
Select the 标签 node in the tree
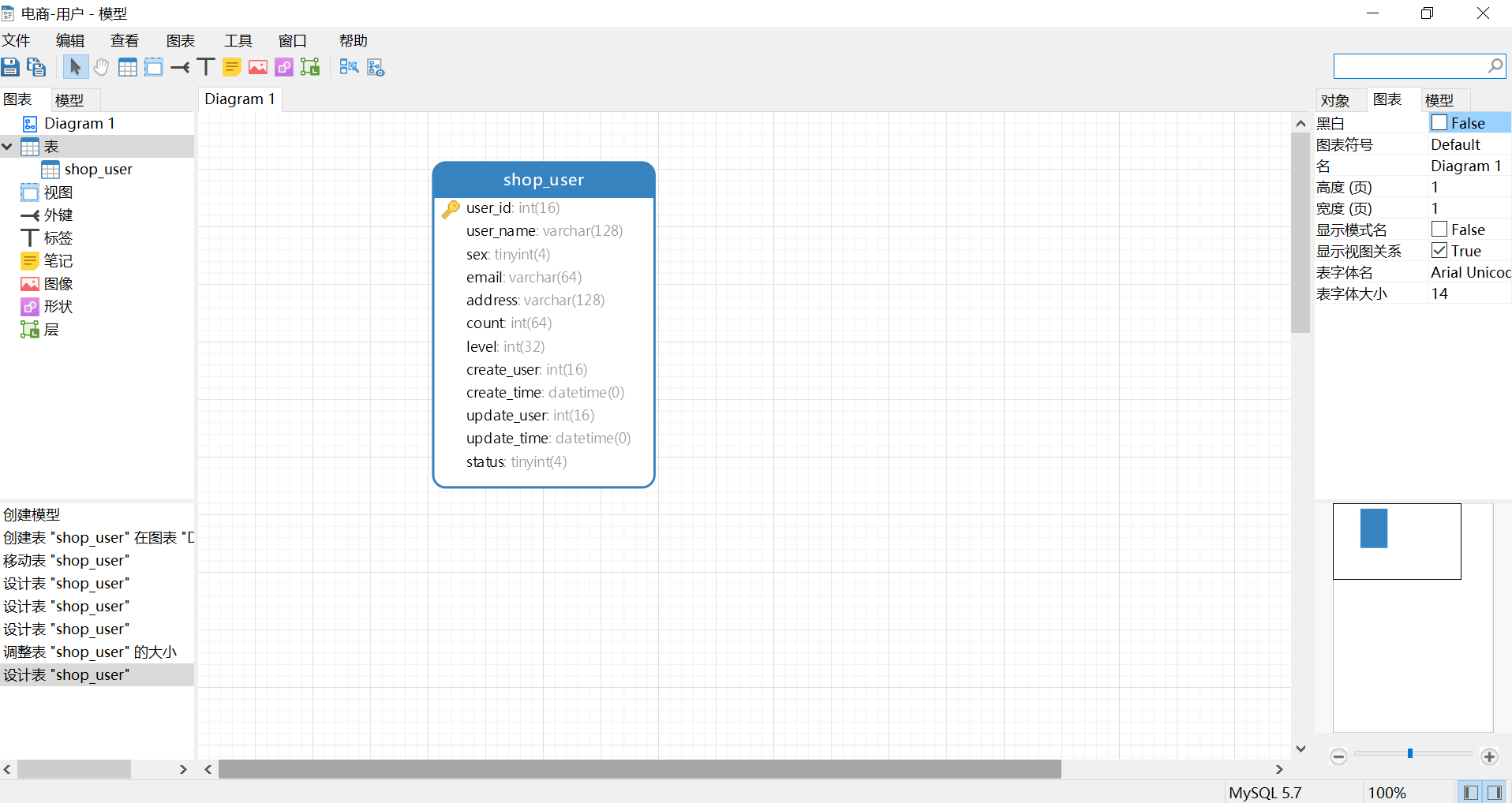pos(58,238)
